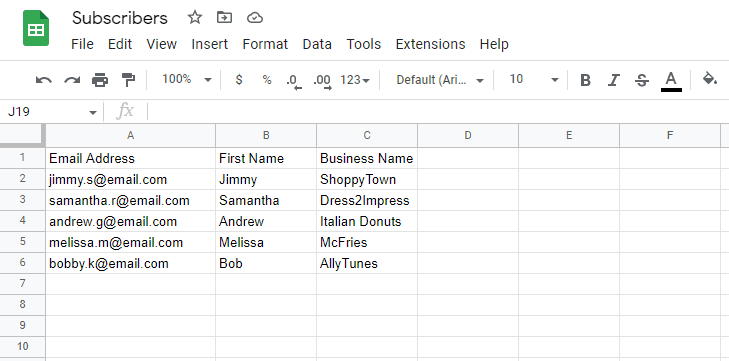Toggle bold formatting
Screen dimensions: 729x361
click(x=585, y=80)
